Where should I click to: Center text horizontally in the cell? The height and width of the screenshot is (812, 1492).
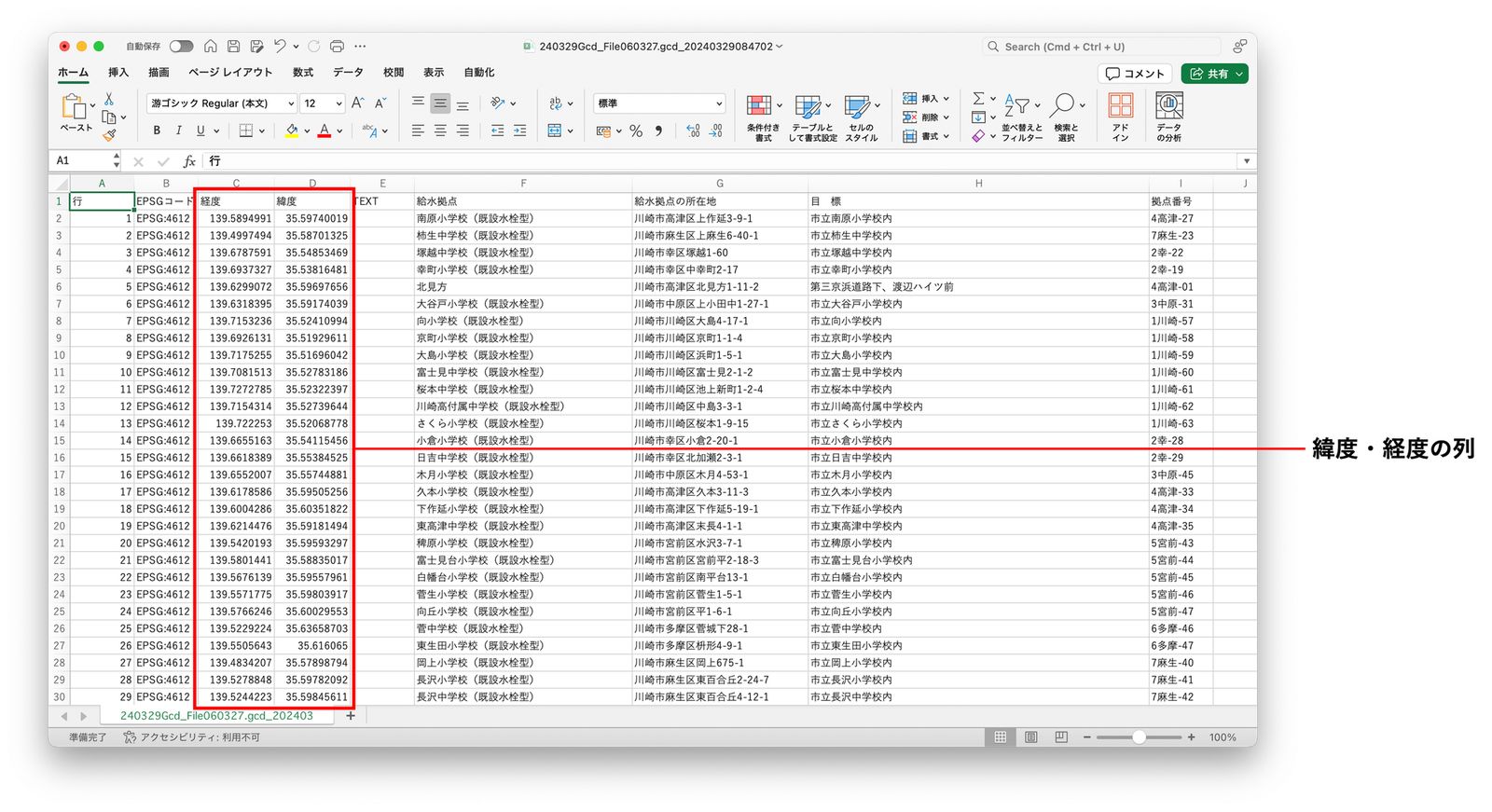click(440, 131)
